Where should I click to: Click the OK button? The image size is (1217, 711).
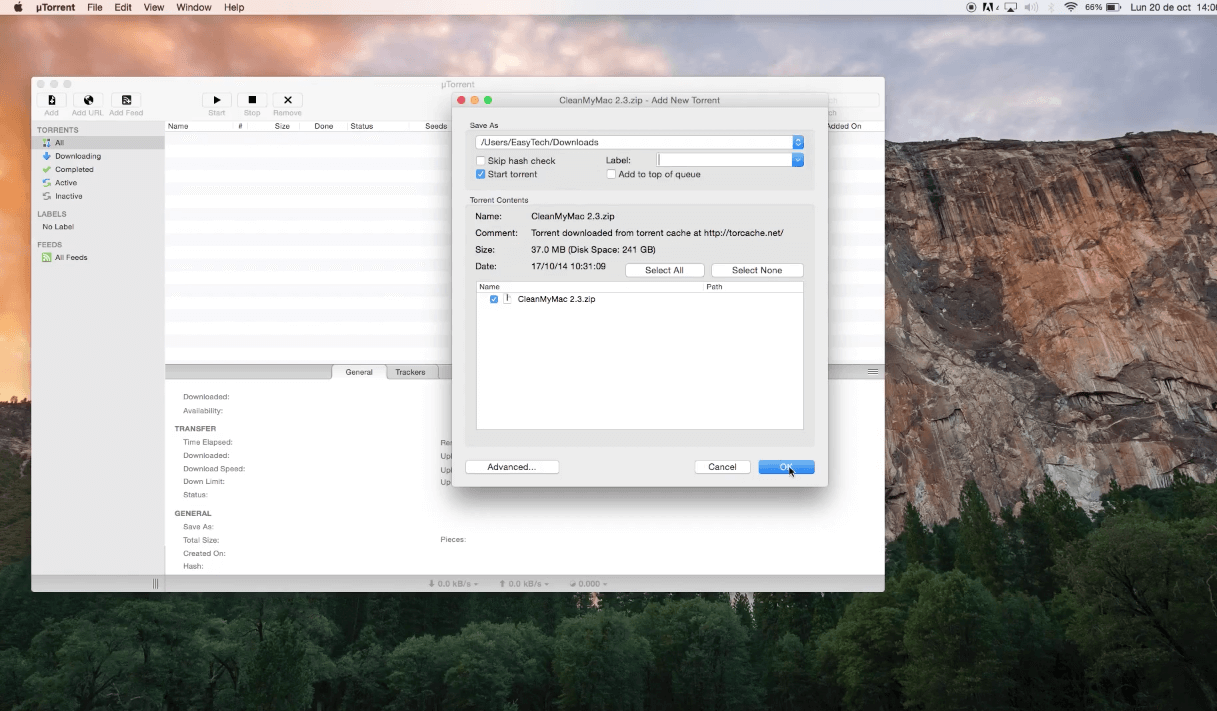(786, 467)
